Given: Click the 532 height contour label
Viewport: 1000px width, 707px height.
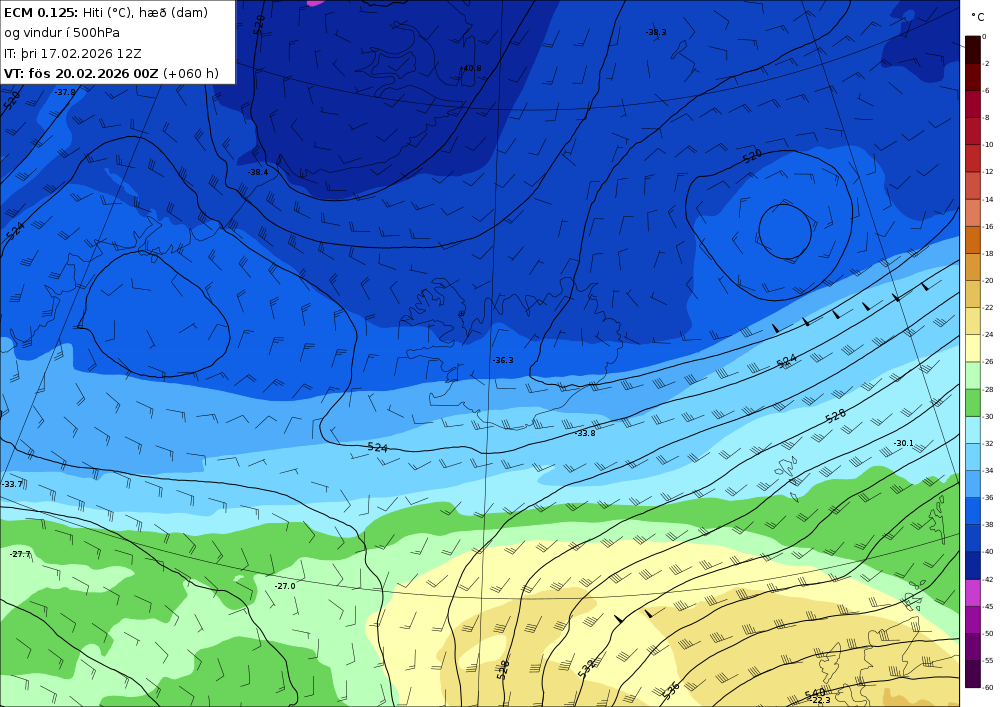Looking at the screenshot, I should [586, 668].
